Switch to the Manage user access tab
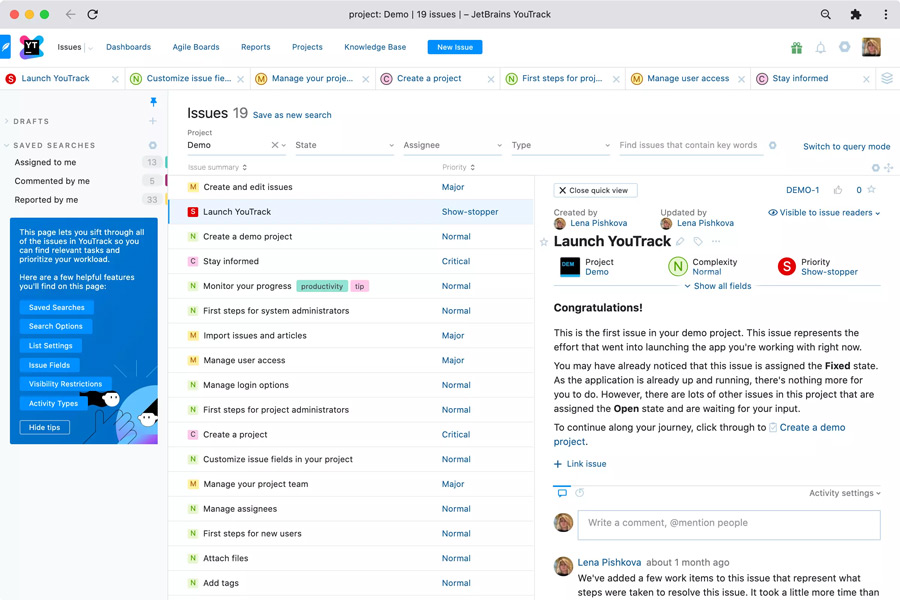The image size is (900, 600). (688, 79)
